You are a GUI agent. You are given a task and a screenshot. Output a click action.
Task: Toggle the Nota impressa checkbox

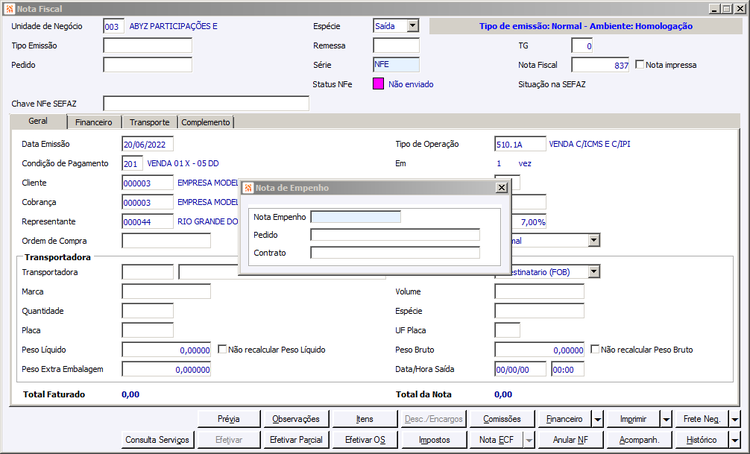tap(639, 65)
